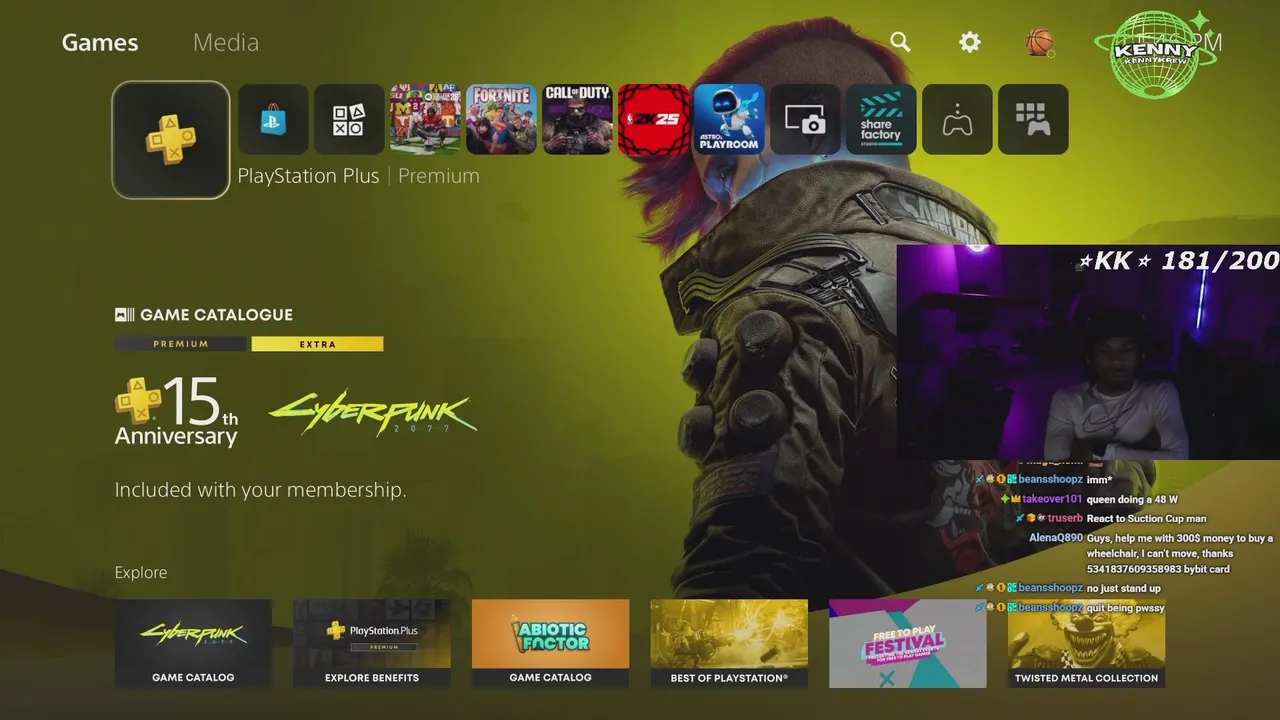Click chat username 'takeover101'
1280x720 pixels.
tap(1052, 499)
